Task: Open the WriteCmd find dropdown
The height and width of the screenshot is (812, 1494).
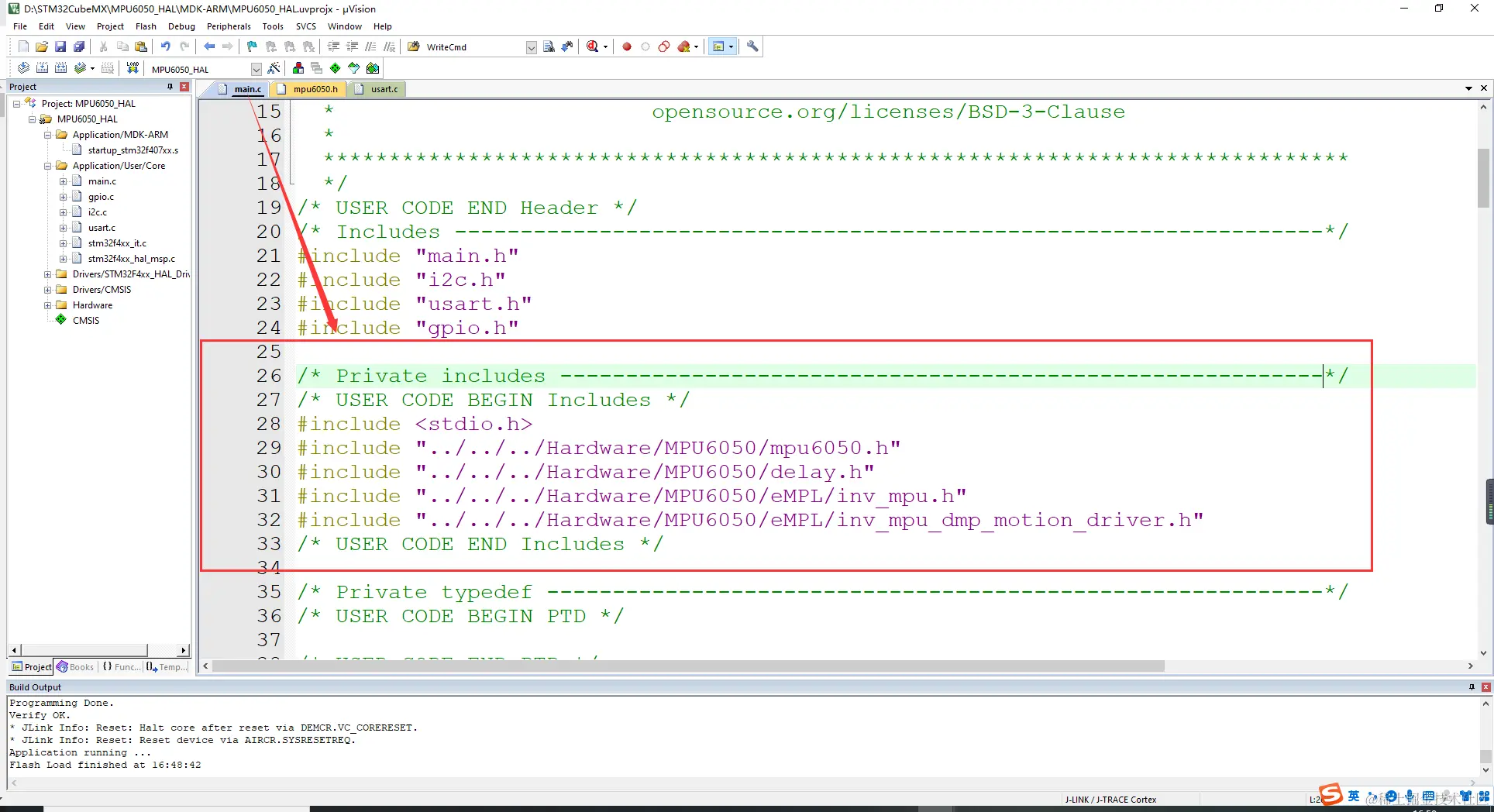Action: pyautogui.click(x=532, y=47)
